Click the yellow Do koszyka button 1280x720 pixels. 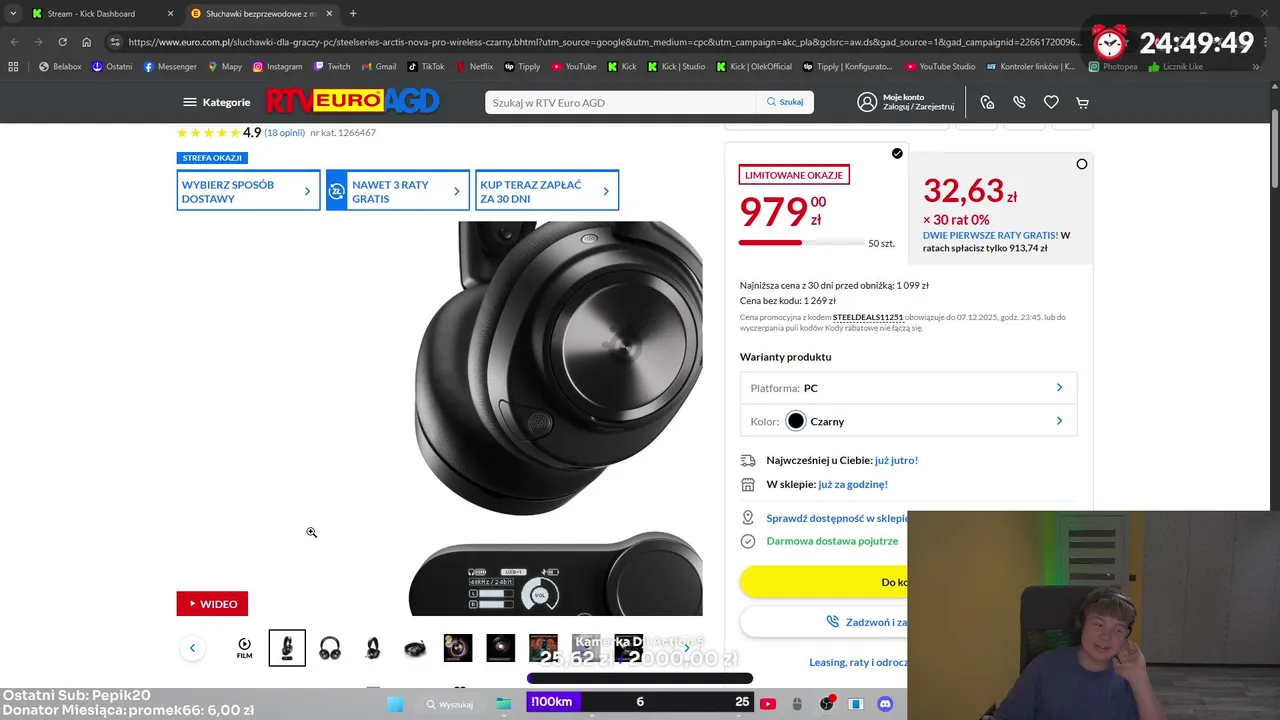click(824, 581)
